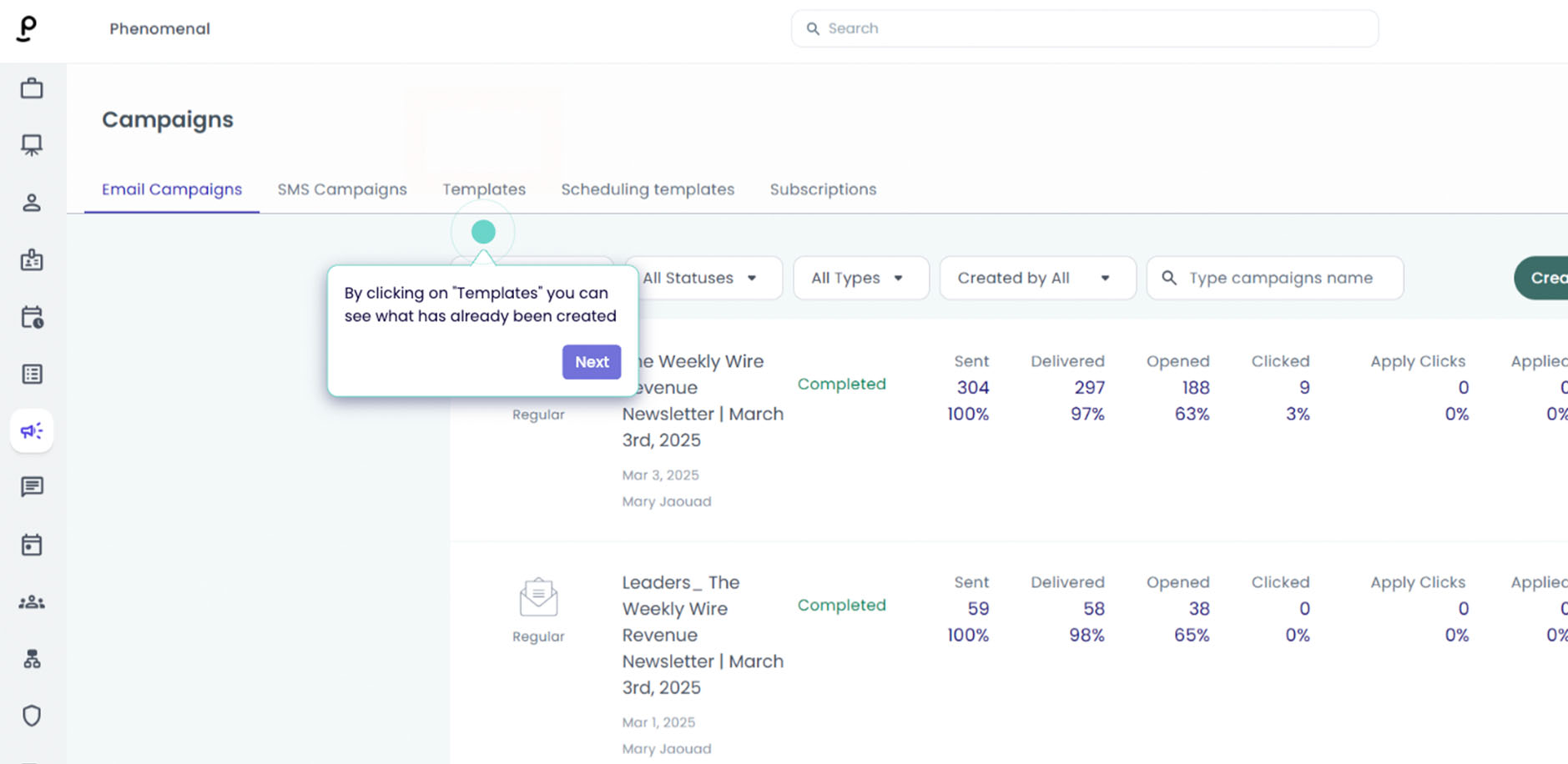Click Completed status of the first campaign
The height and width of the screenshot is (764, 1568).
[x=841, y=385]
